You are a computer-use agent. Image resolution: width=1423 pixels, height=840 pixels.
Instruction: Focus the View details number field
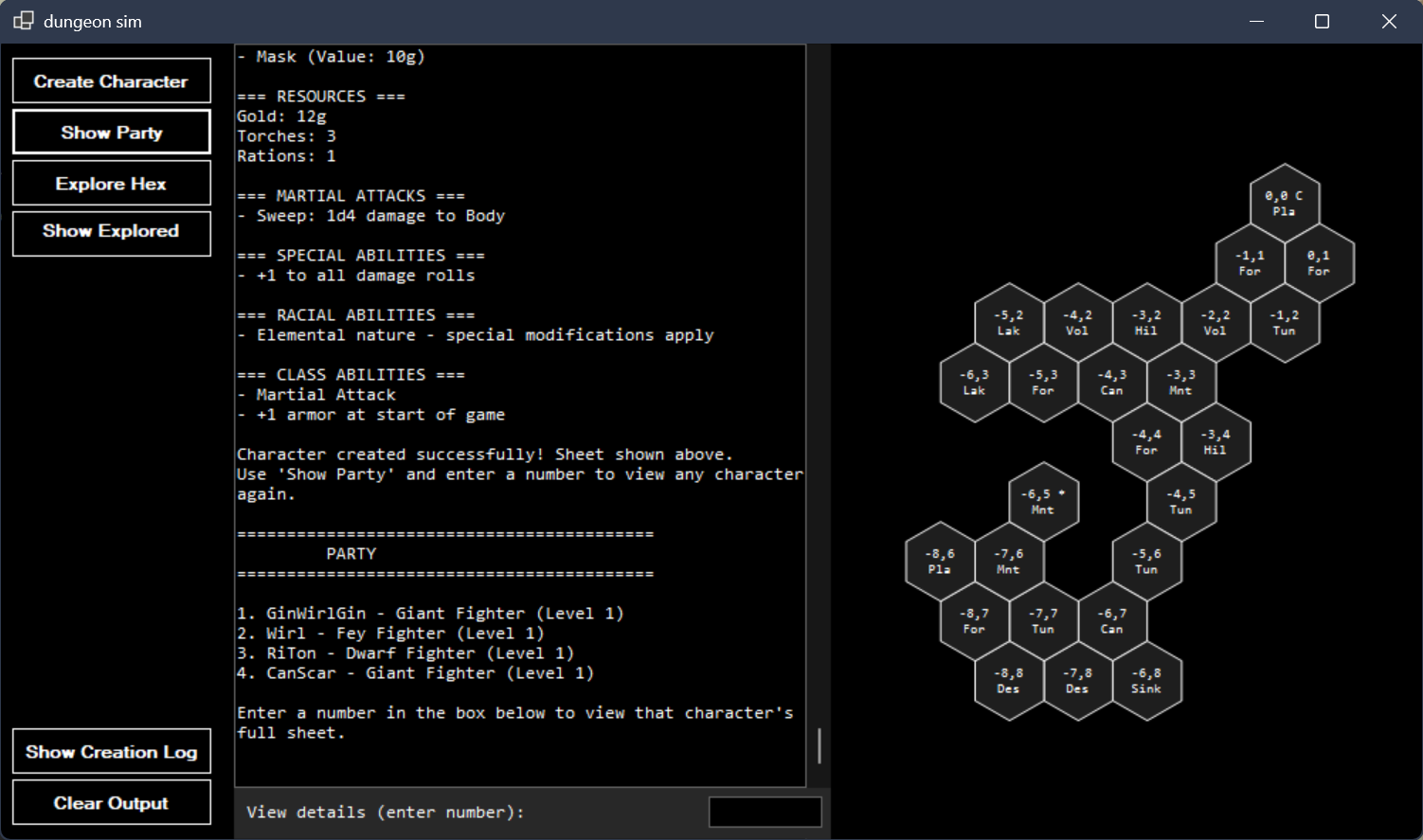coord(765,813)
